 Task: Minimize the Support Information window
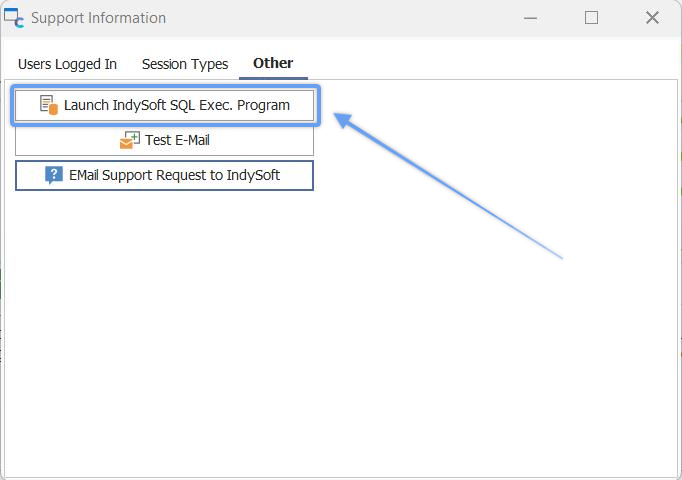(530, 18)
